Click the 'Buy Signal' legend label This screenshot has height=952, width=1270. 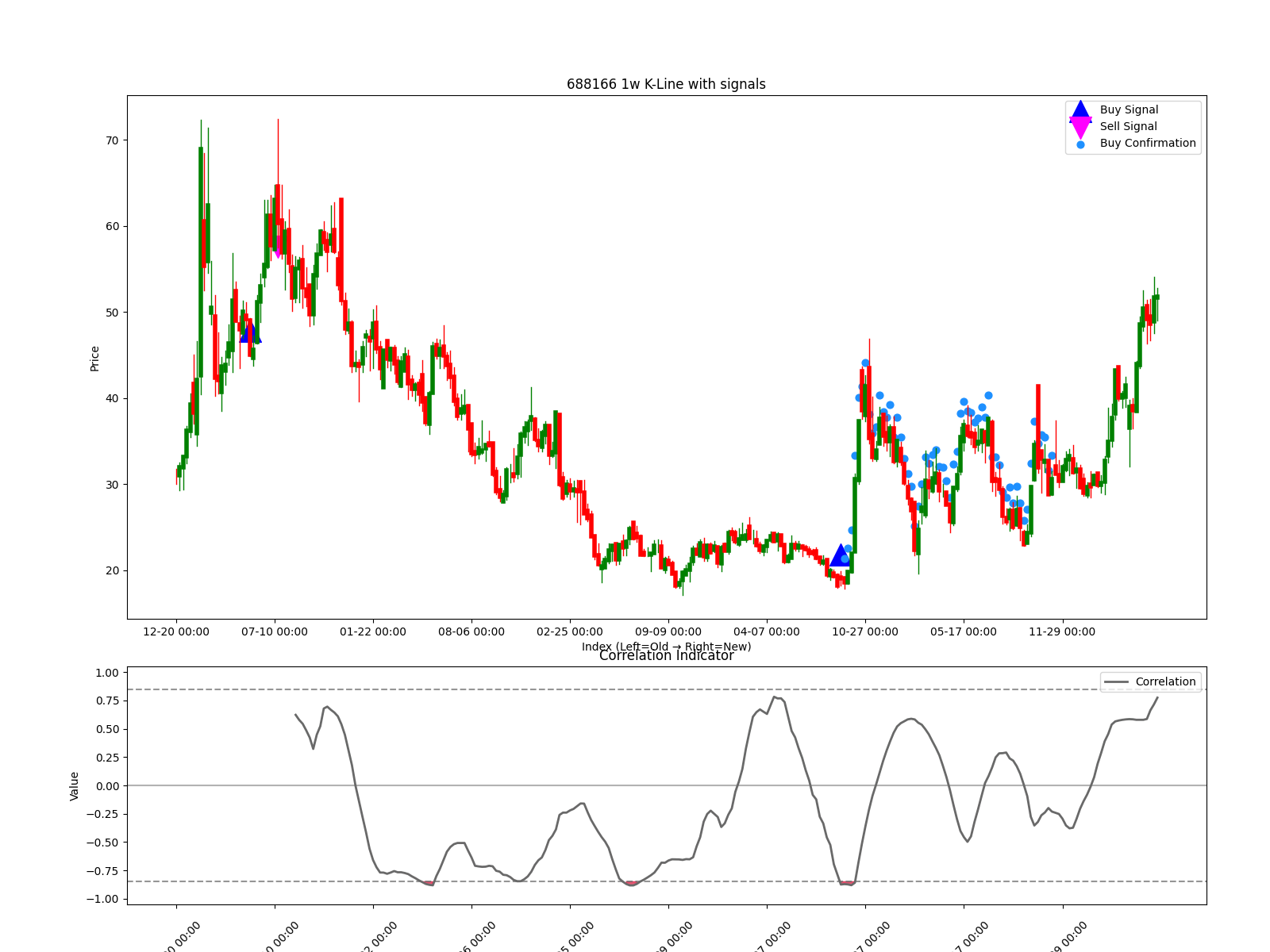(1129, 110)
